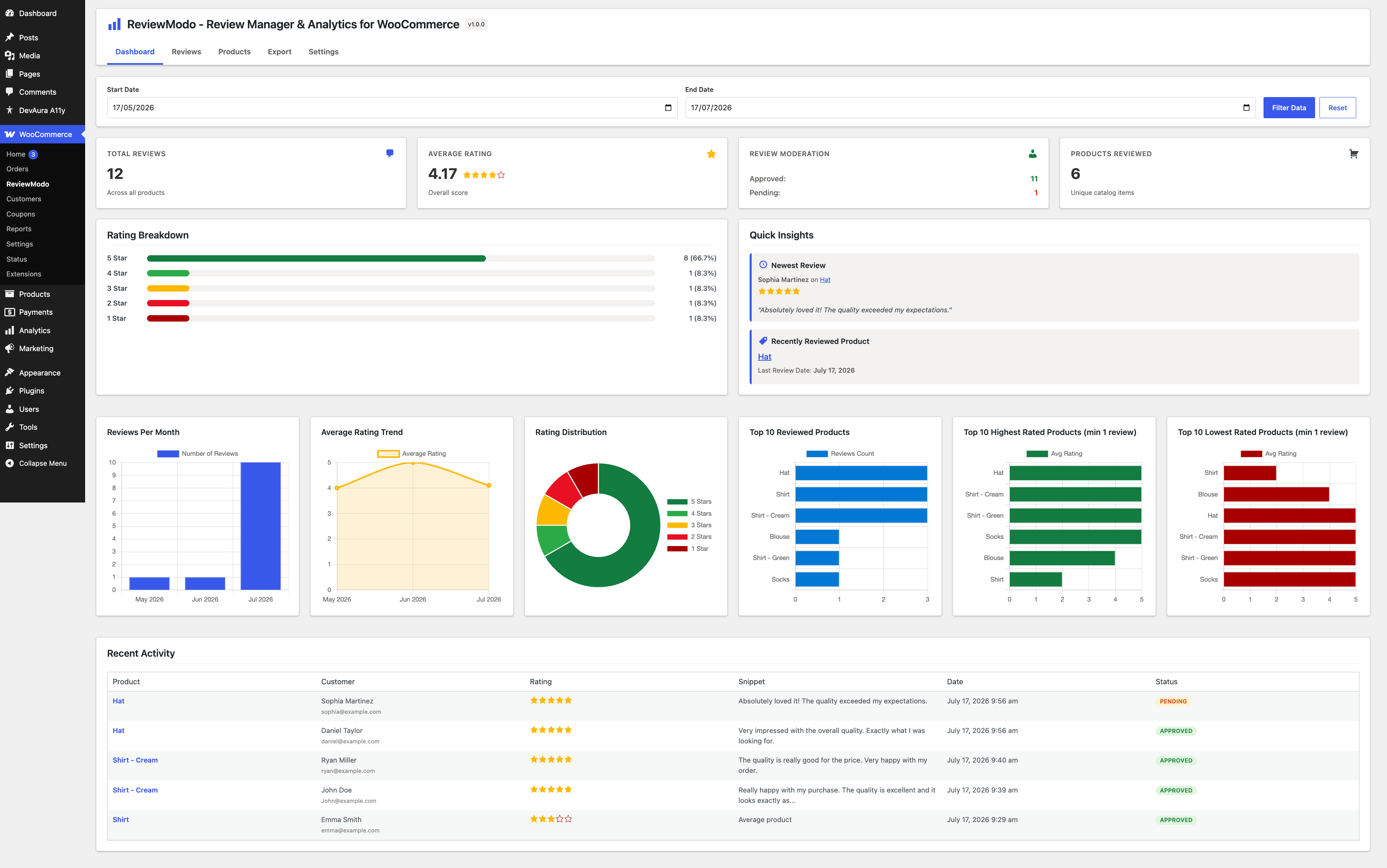Screen dimensions: 1387x868
Task: Open Shirt product in Emma Smith row
Action: point(121,820)
